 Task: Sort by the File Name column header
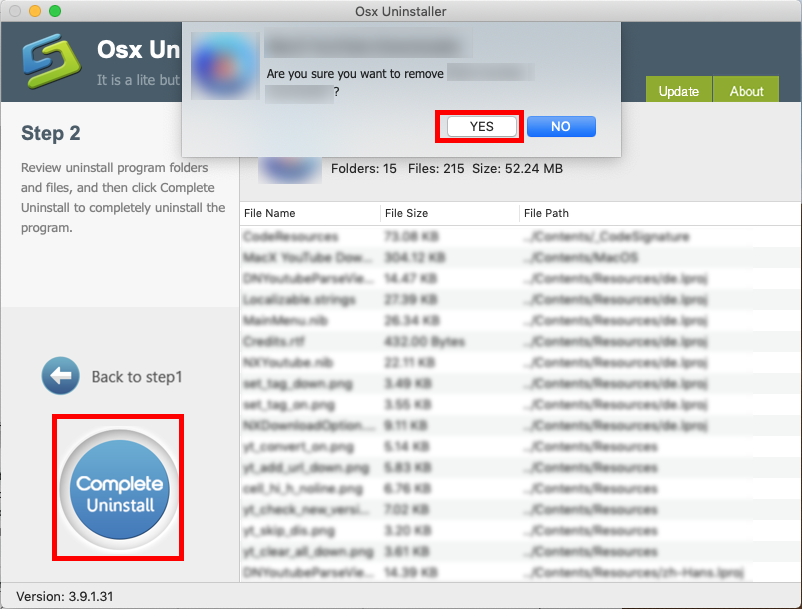310,213
